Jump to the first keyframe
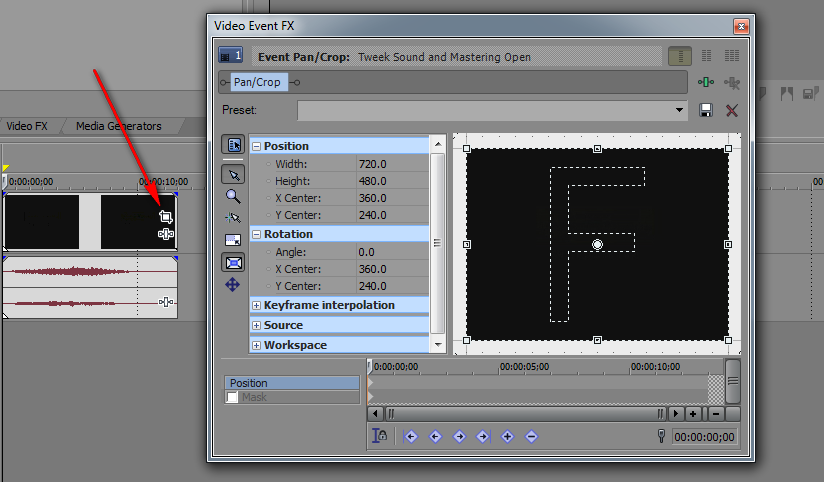824x482 pixels. coord(411,436)
